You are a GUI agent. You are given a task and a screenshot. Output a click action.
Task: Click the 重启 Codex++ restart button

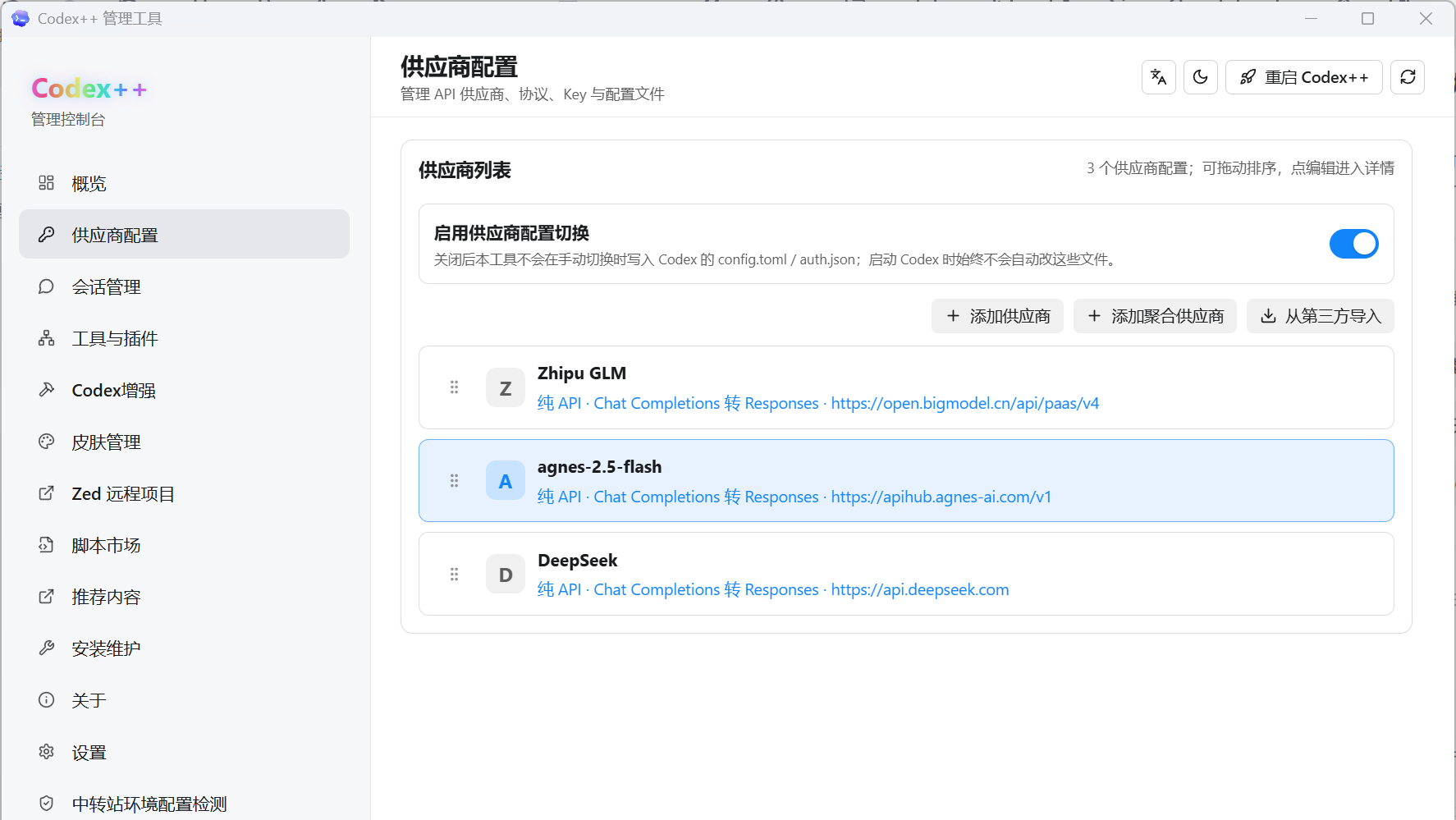tap(1303, 77)
